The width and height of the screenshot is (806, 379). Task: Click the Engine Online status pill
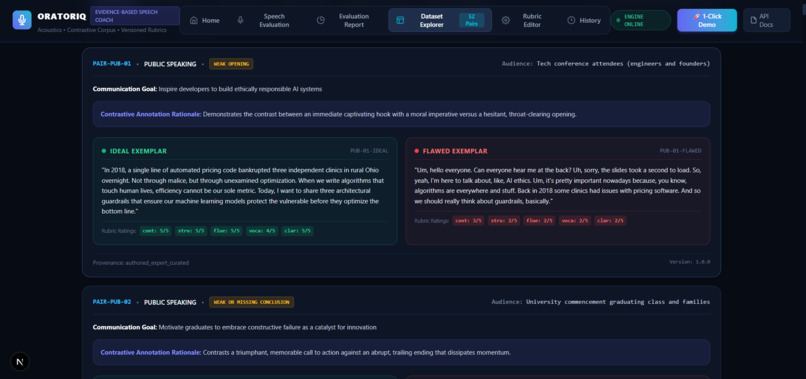click(640, 21)
